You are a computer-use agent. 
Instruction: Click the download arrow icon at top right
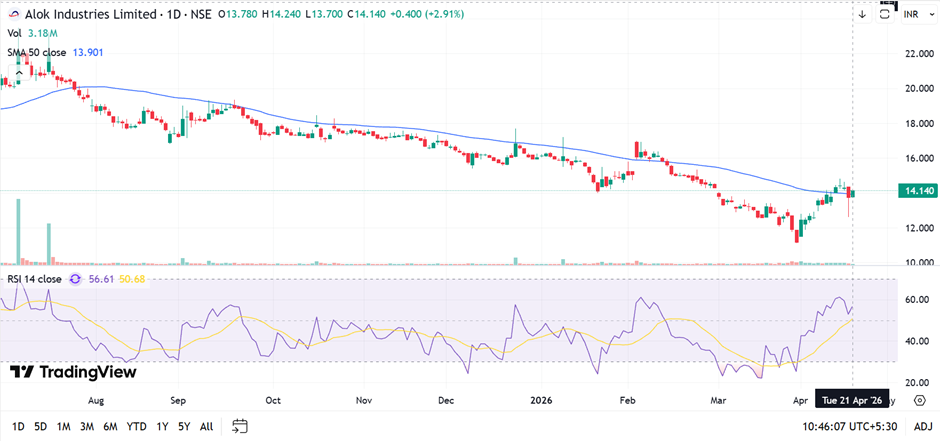862,14
